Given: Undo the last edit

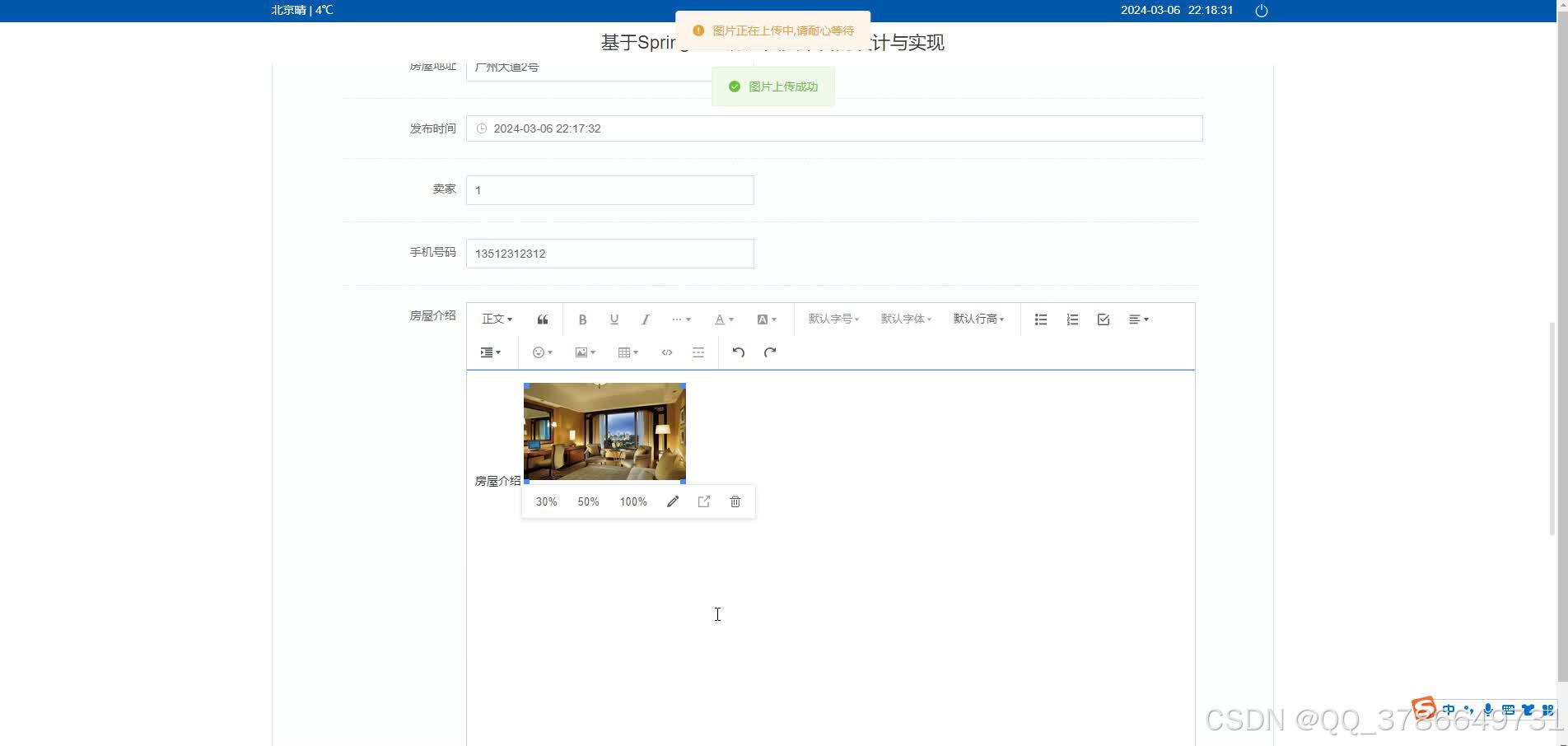Looking at the screenshot, I should tap(739, 352).
